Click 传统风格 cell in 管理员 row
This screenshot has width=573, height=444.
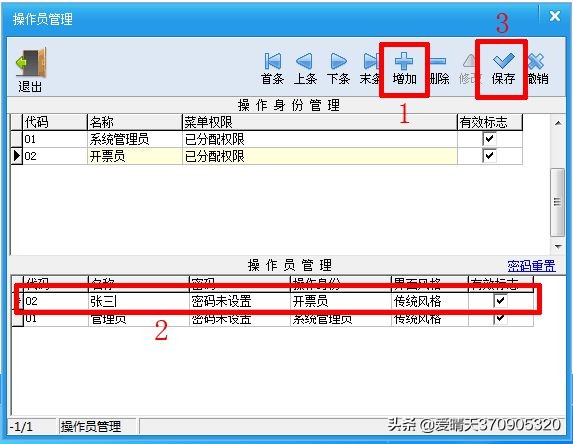430,319
